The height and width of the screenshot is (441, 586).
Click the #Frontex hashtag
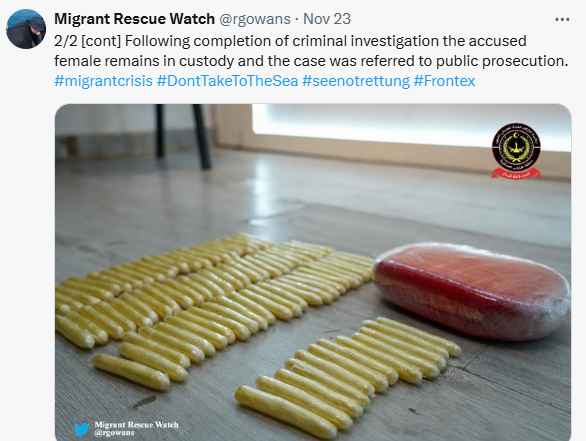click(444, 81)
